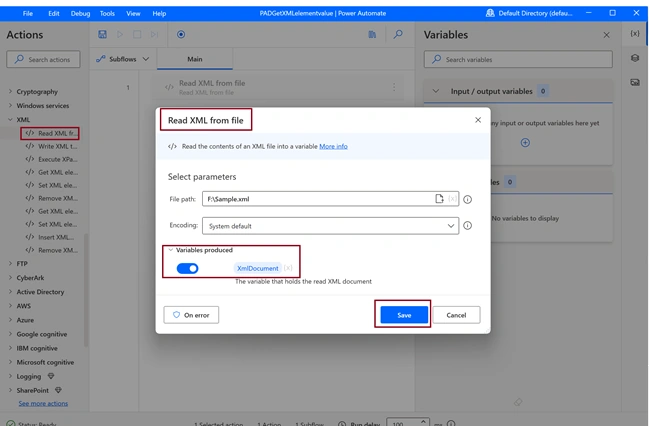
Task: Open the Subflows dropdown
Action: [122, 59]
